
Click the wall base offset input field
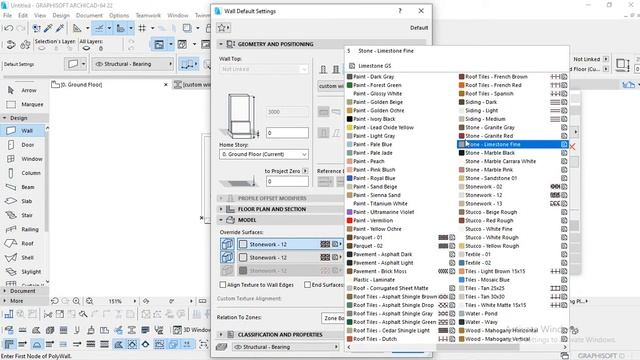coord(287,133)
